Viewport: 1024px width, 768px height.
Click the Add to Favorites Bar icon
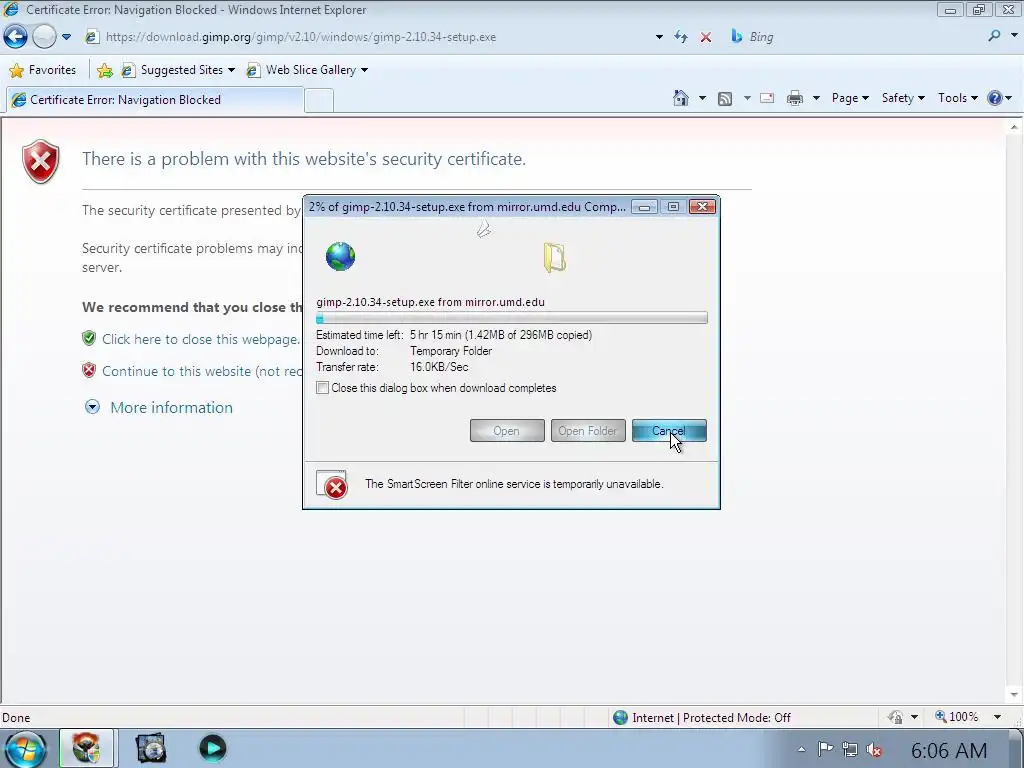[104, 70]
